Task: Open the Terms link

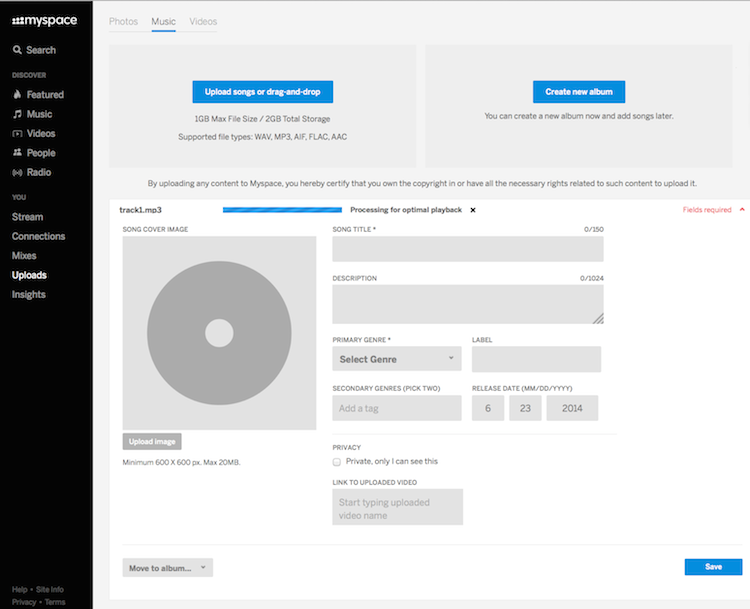Action: coord(55,602)
